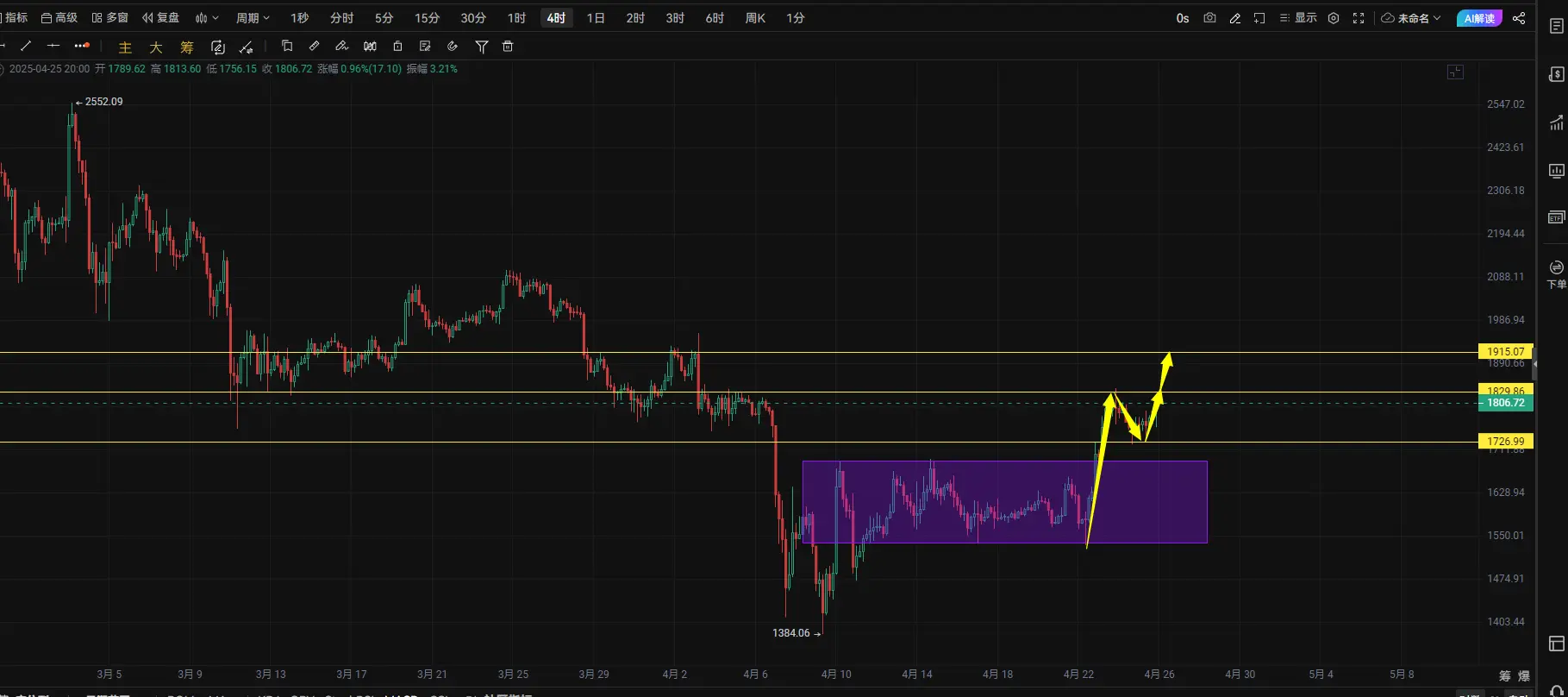Image resolution: width=1568 pixels, height=697 pixels.
Task: Click the candle range tool icon
Action: click(370, 46)
